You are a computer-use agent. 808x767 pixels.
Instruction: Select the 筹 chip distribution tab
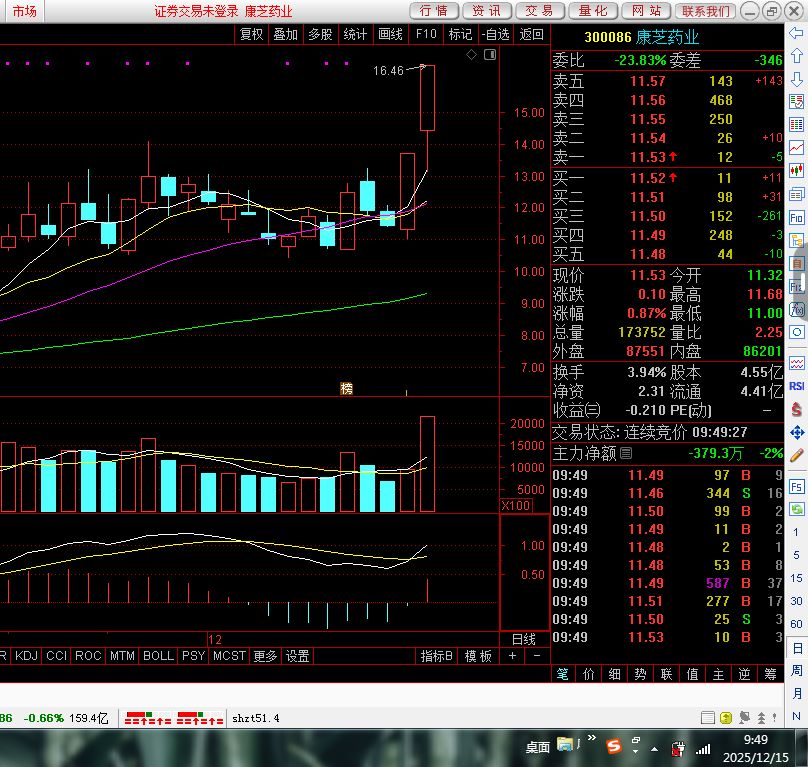pyautogui.click(x=770, y=674)
